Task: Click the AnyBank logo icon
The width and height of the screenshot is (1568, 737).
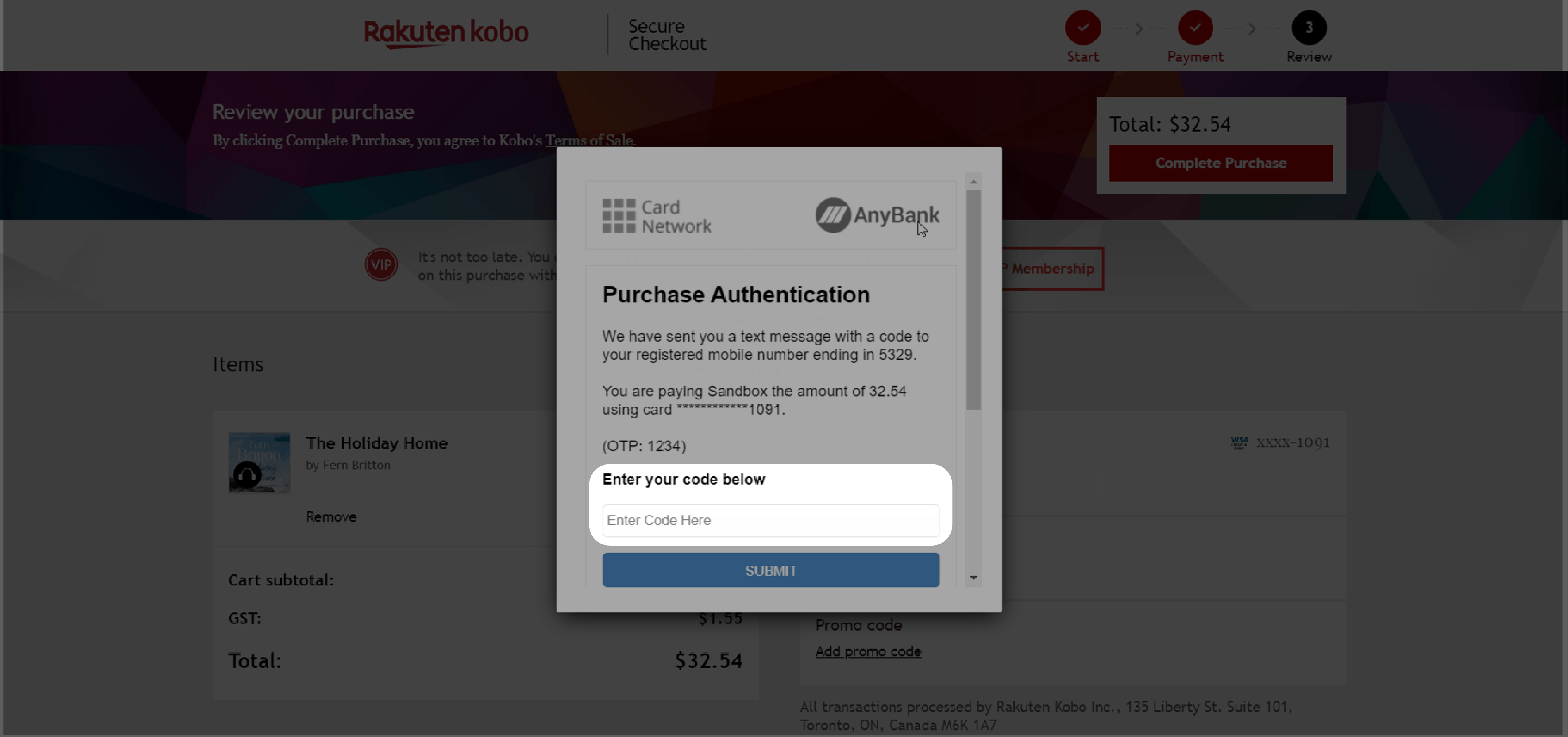Action: (x=831, y=214)
